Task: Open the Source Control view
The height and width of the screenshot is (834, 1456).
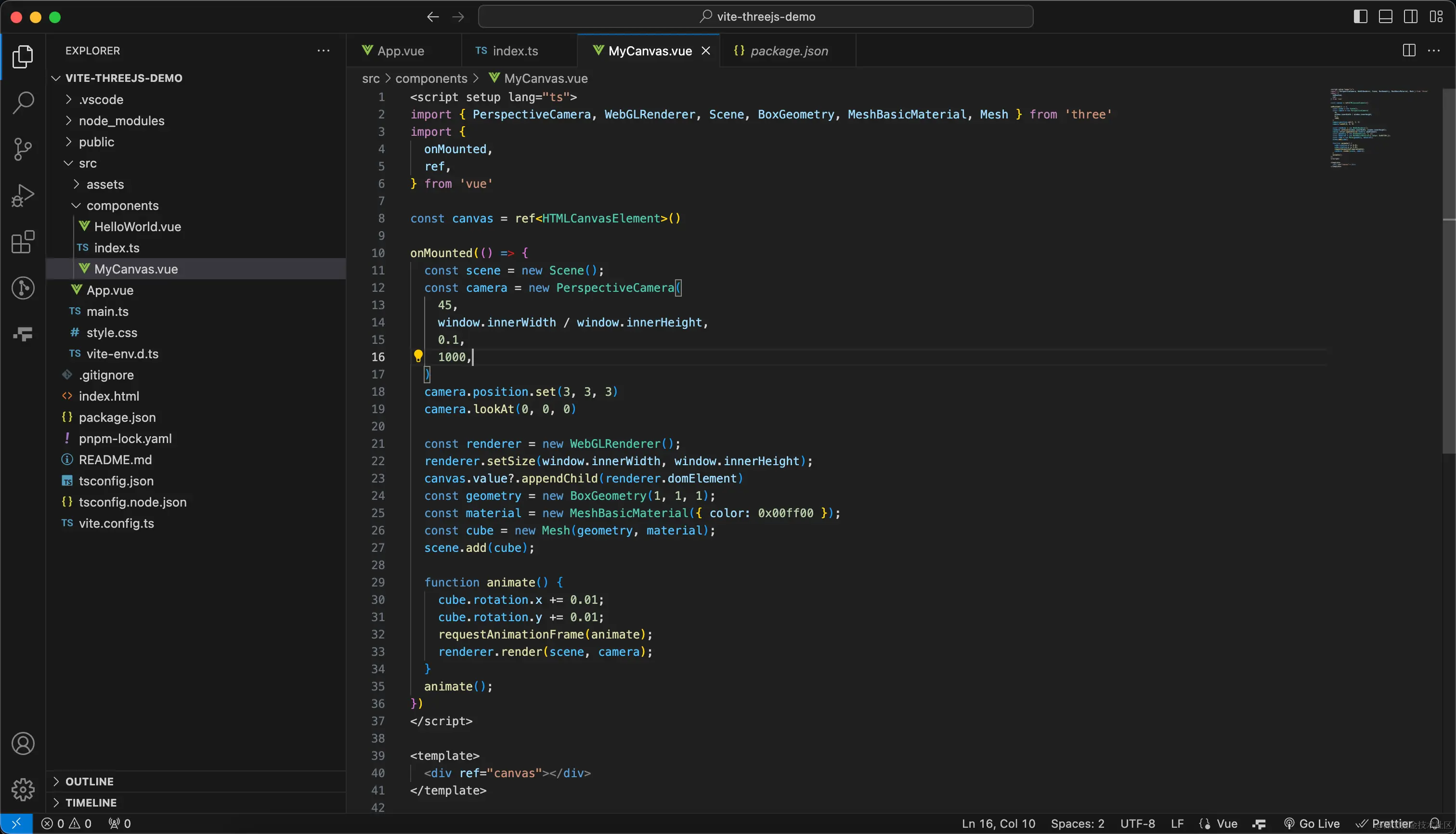Action: pyautogui.click(x=23, y=149)
